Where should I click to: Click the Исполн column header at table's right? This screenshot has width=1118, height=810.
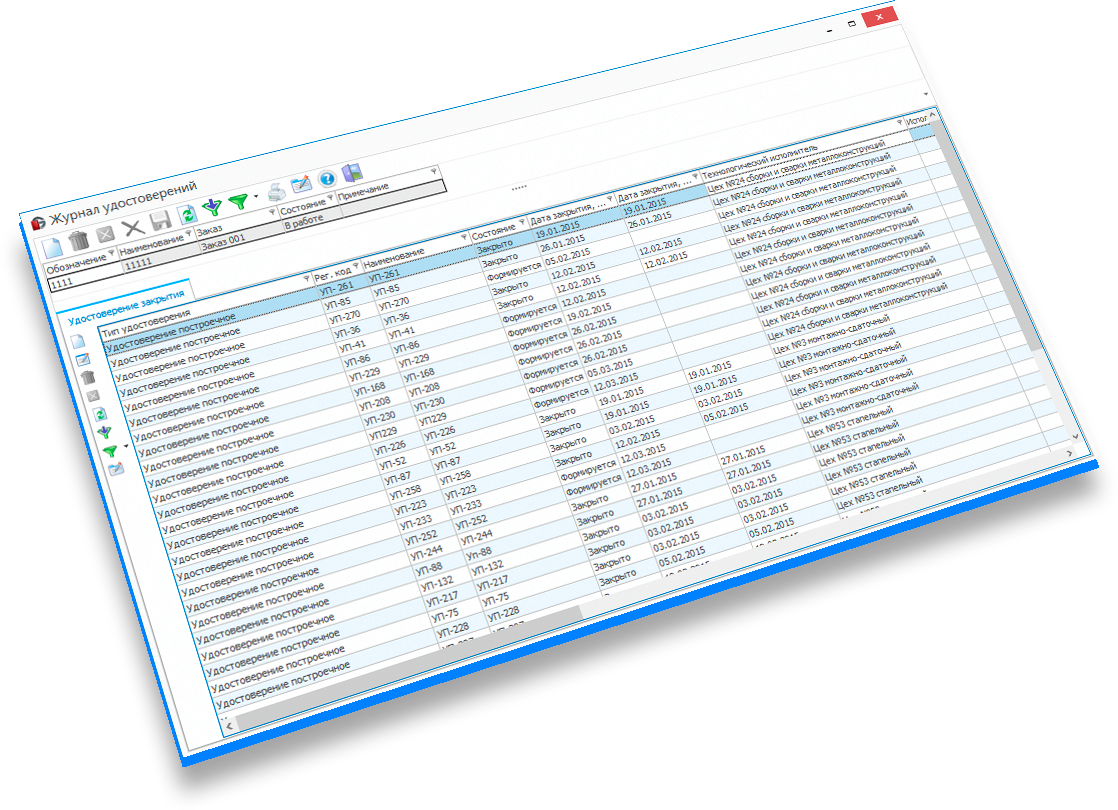click(916, 119)
